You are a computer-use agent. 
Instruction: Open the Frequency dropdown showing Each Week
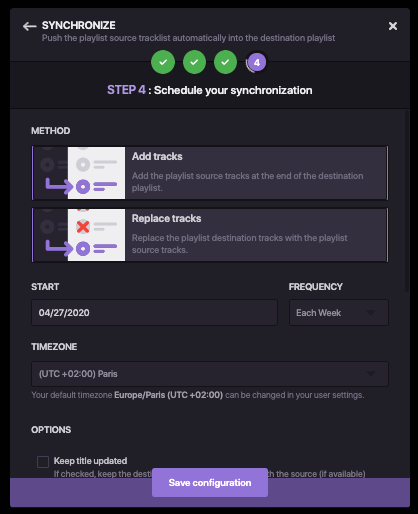(339, 313)
